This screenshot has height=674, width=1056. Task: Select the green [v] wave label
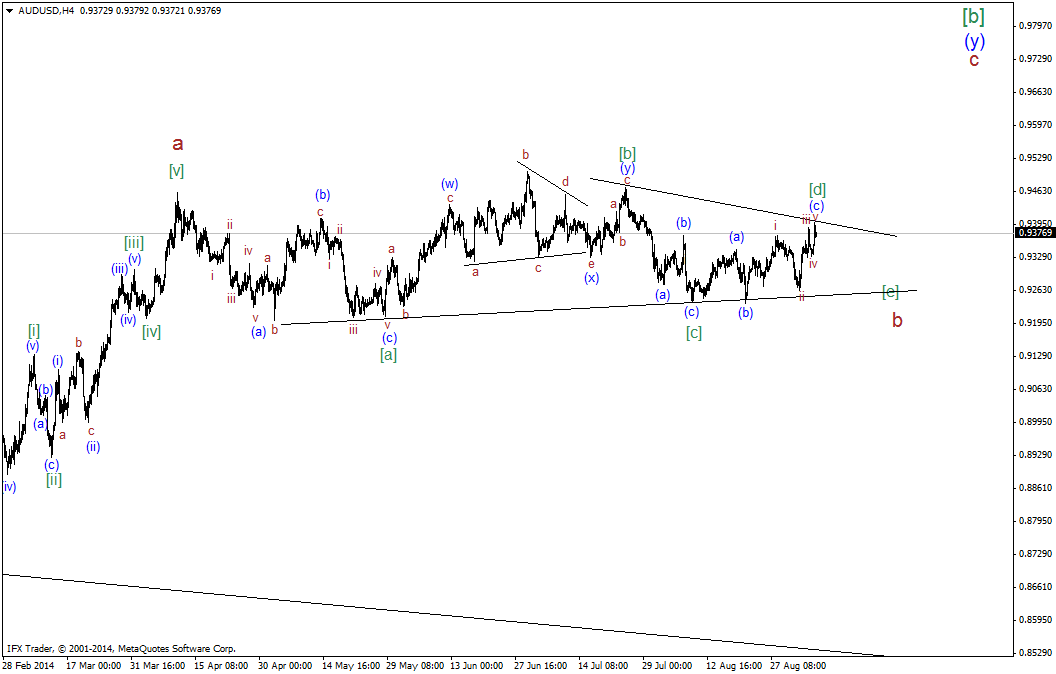[x=176, y=171]
